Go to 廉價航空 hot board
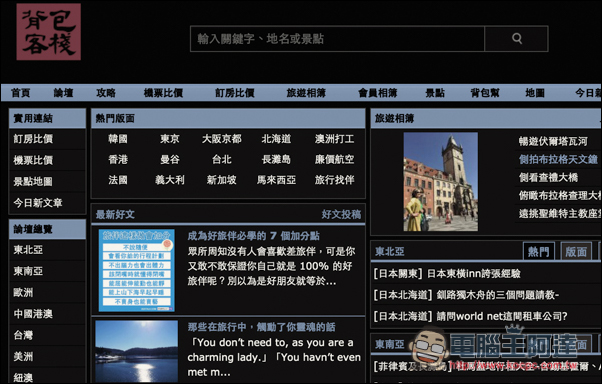Screen dimensions: 602x384 (x=334, y=159)
